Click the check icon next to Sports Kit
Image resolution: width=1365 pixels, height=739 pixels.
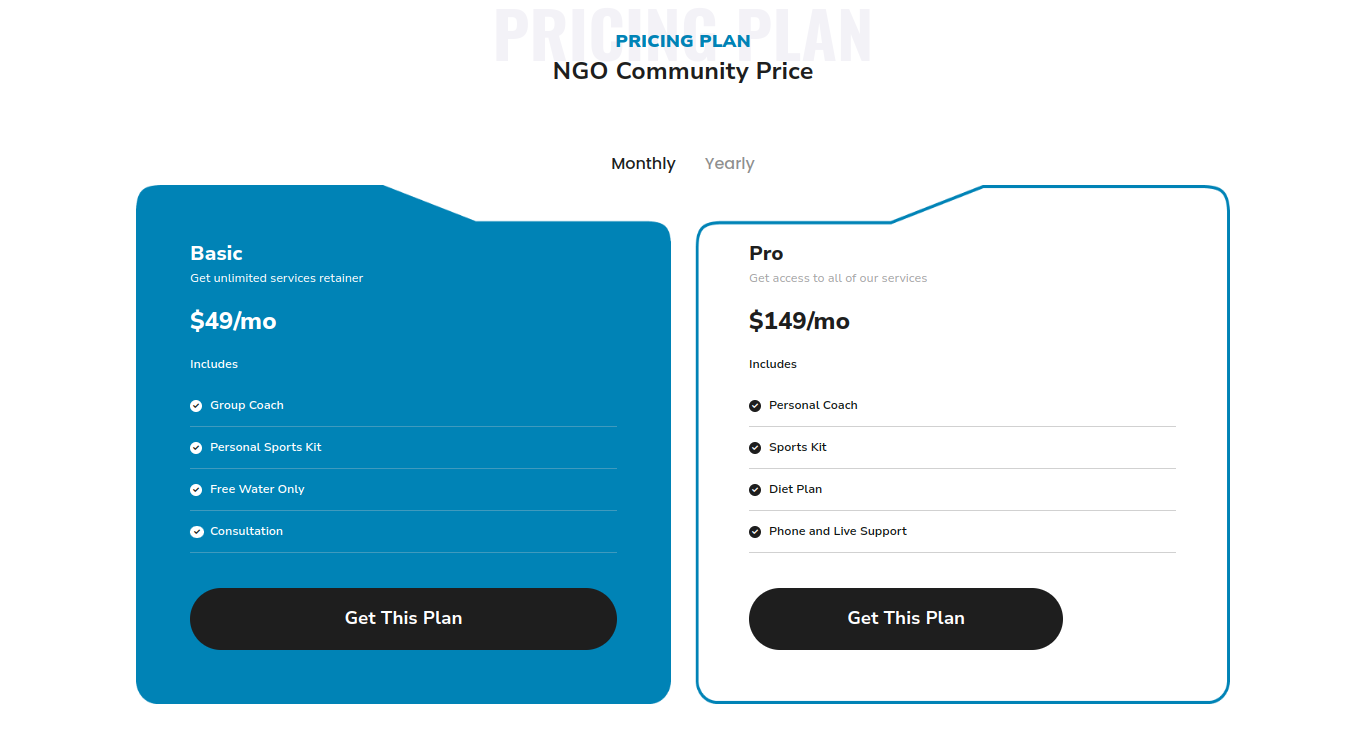pyautogui.click(x=755, y=448)
